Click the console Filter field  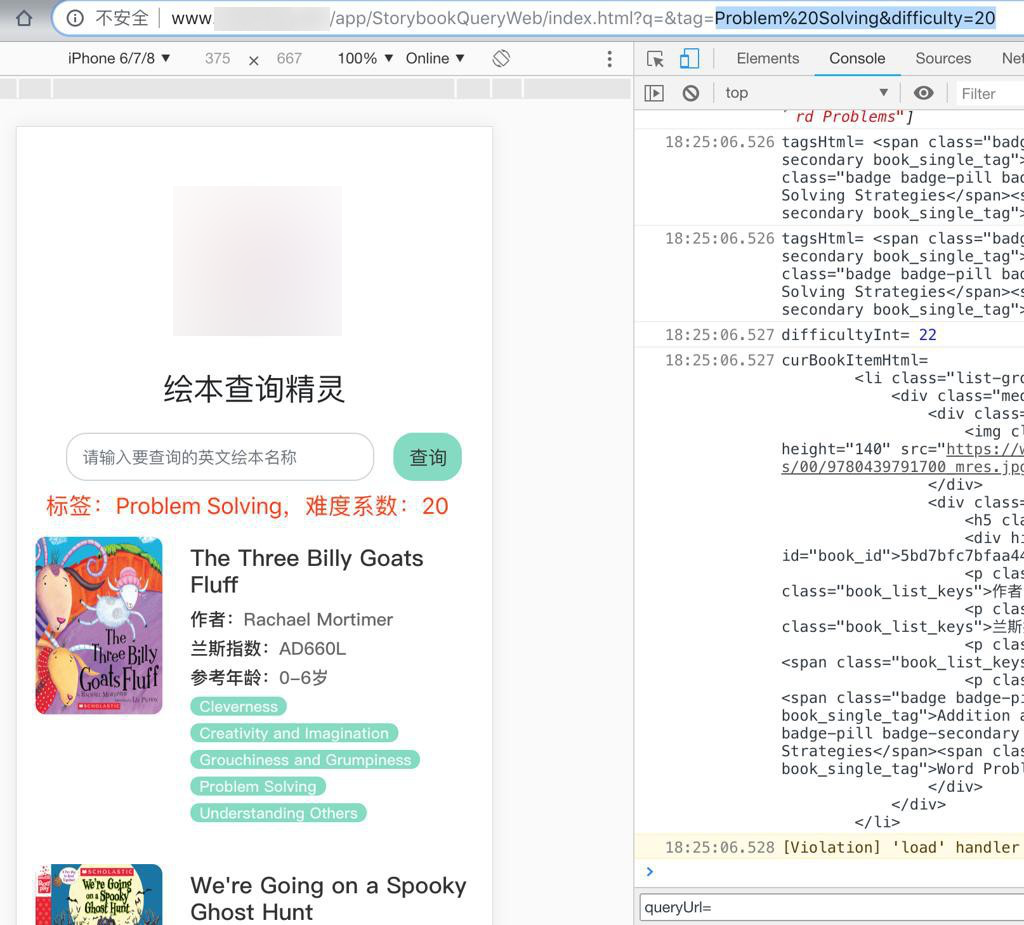click(x=990, y=94)
